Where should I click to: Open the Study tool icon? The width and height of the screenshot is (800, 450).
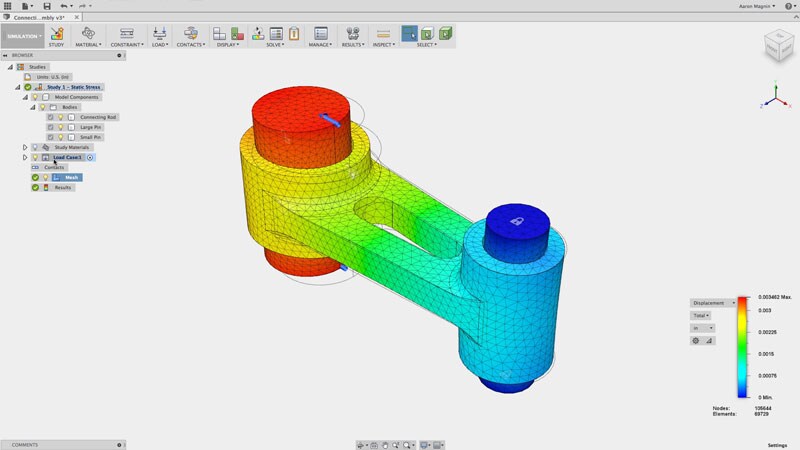[57, 34]
